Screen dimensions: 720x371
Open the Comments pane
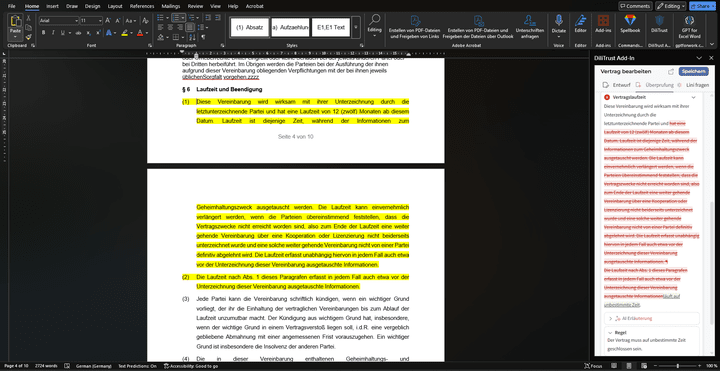point(636,6)
